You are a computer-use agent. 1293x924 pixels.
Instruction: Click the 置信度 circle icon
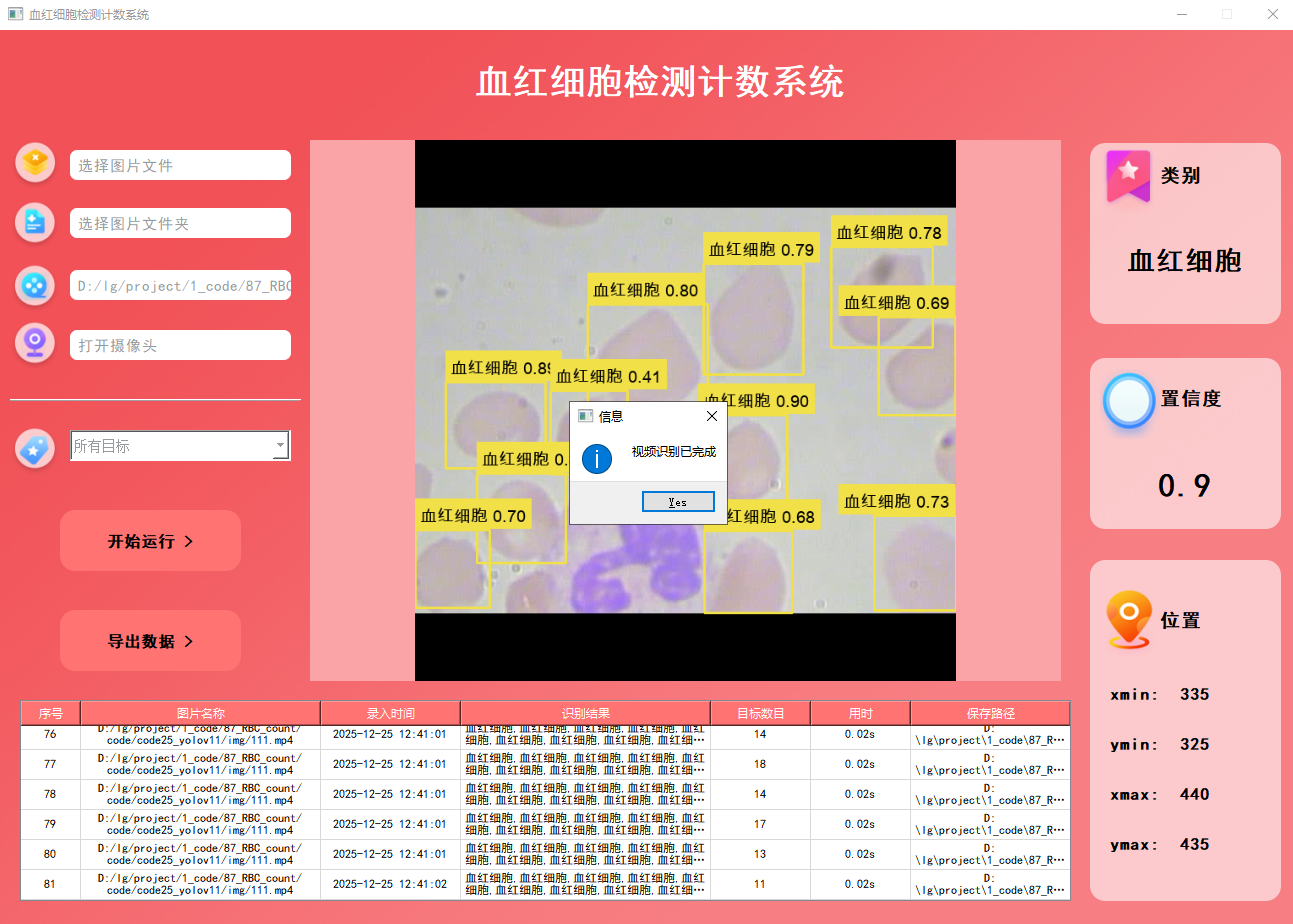(x=1129, y=400)
